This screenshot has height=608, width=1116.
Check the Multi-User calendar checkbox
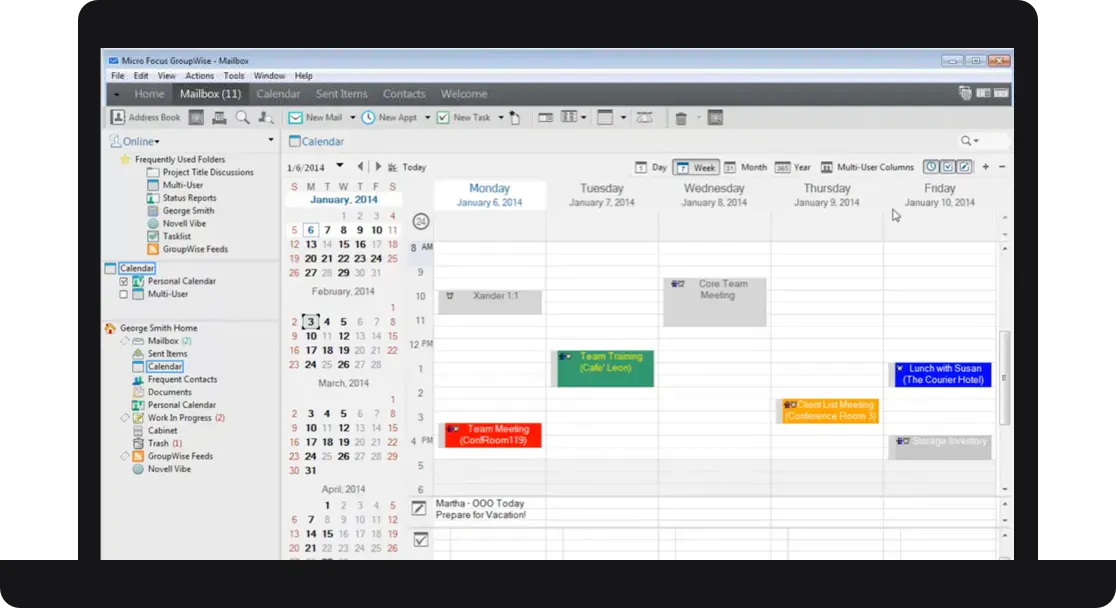(124, 294)
